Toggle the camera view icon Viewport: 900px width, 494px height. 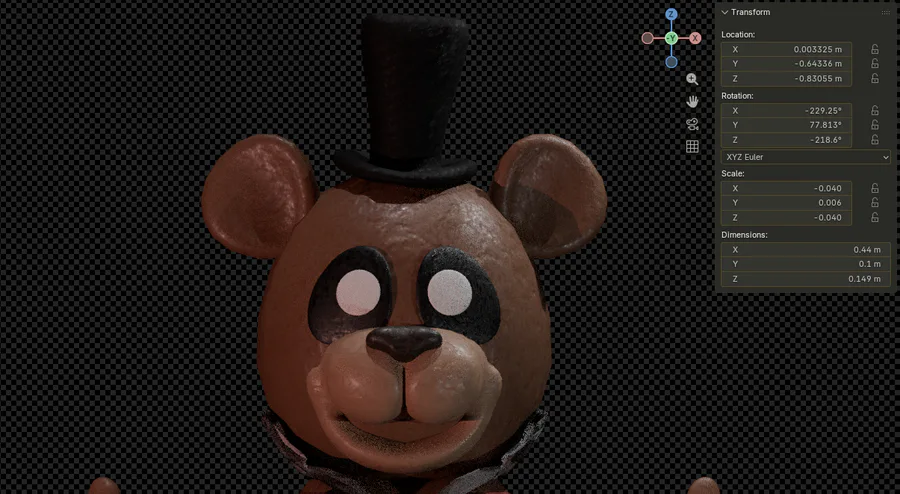692,124
